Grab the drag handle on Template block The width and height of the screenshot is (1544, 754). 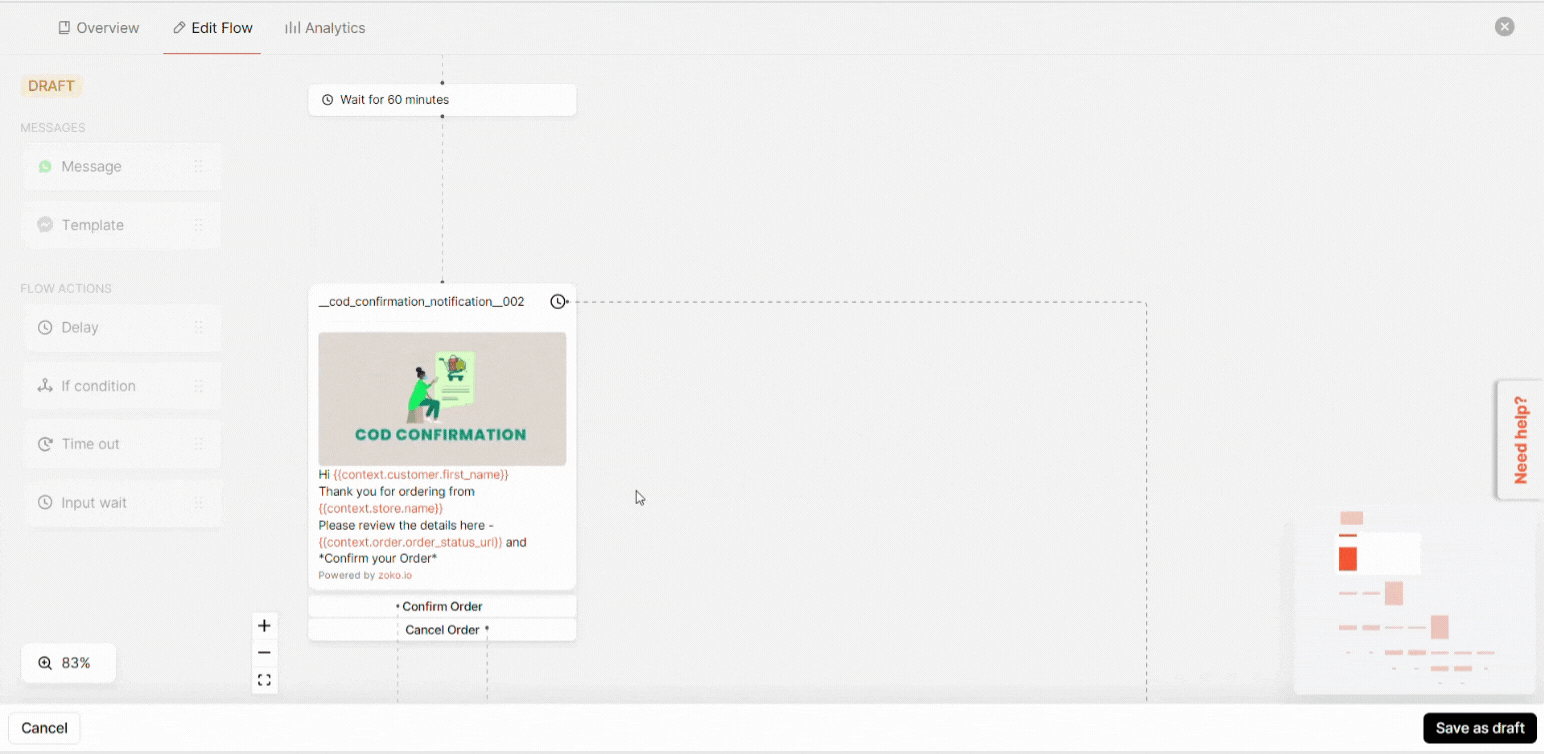click(198, 225)
